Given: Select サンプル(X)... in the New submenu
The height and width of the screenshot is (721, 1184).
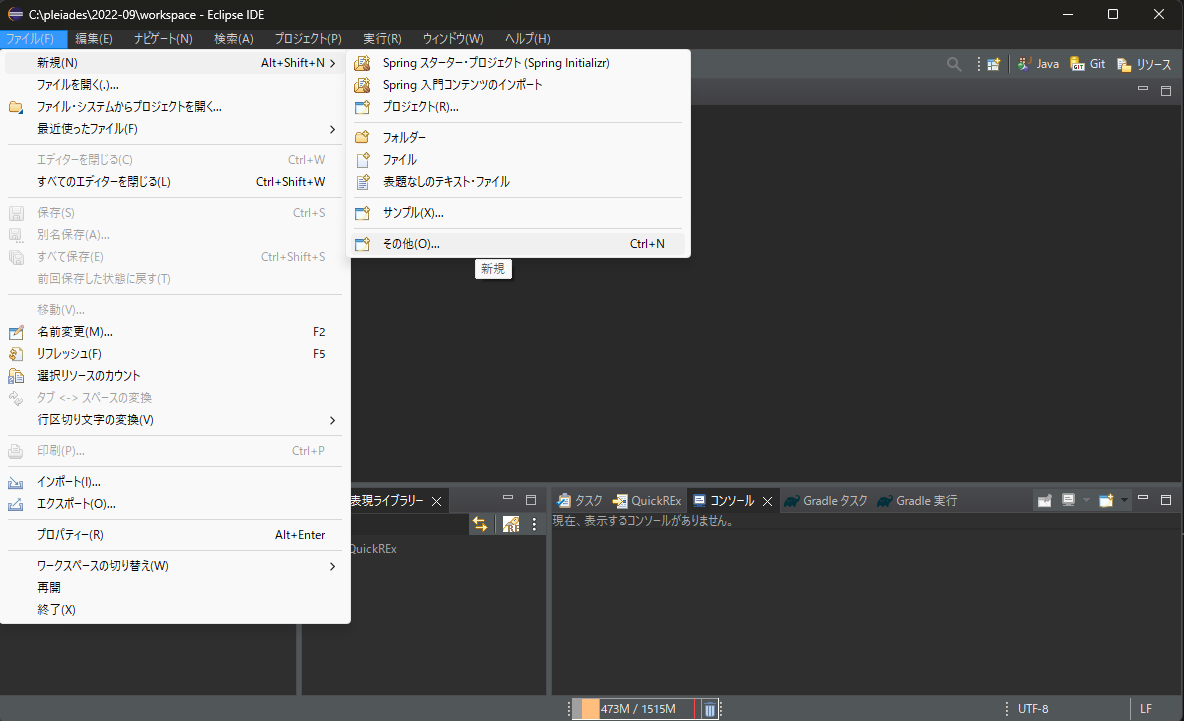Looking at the screenshot, I should [x=519, y=213].
